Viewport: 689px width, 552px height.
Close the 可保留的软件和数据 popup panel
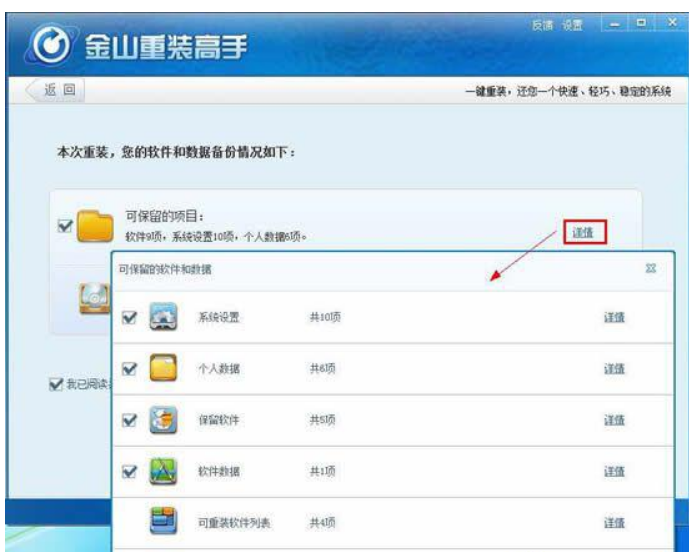coord(651,269)
